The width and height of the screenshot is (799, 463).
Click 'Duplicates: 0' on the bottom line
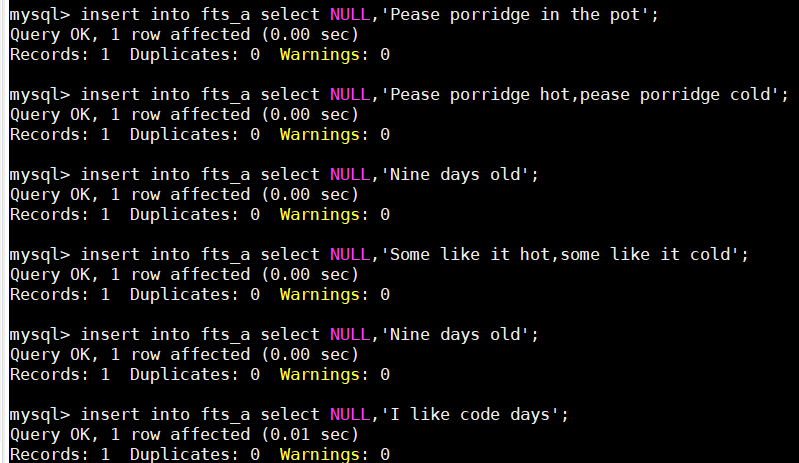pos(194,454)
